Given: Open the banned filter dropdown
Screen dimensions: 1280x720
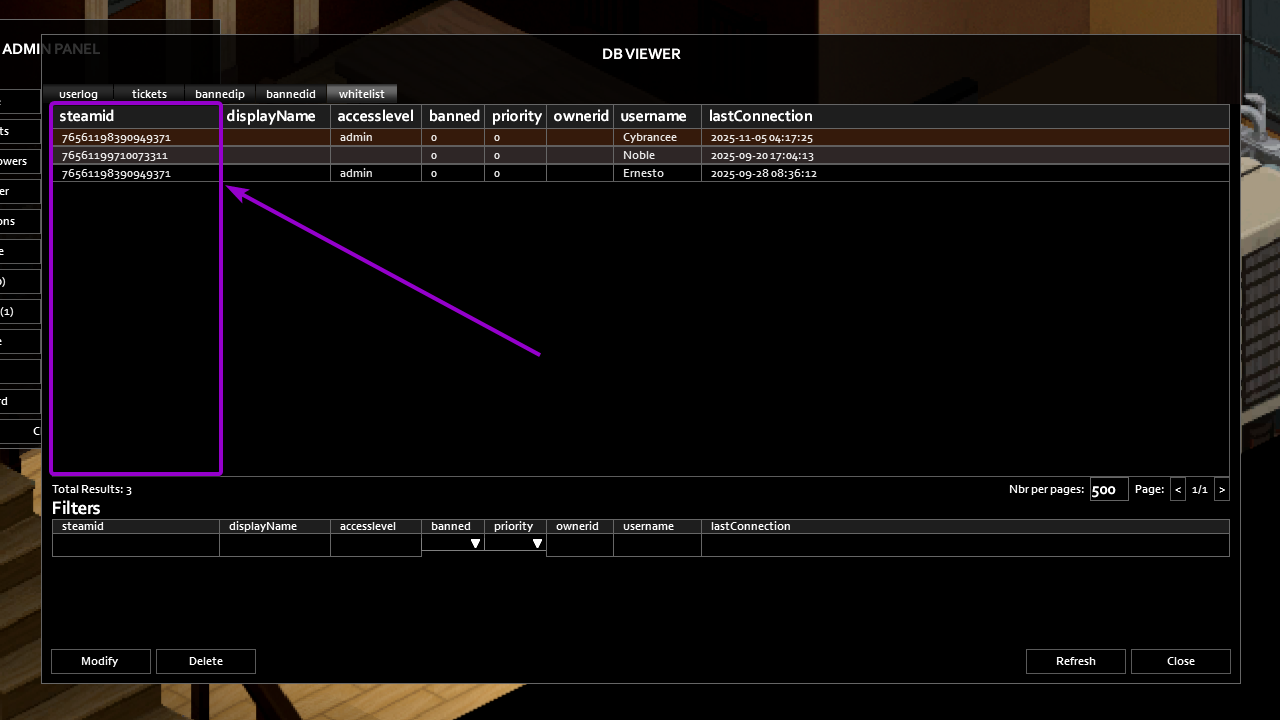Looking at the screenshot, I should 476,543.
